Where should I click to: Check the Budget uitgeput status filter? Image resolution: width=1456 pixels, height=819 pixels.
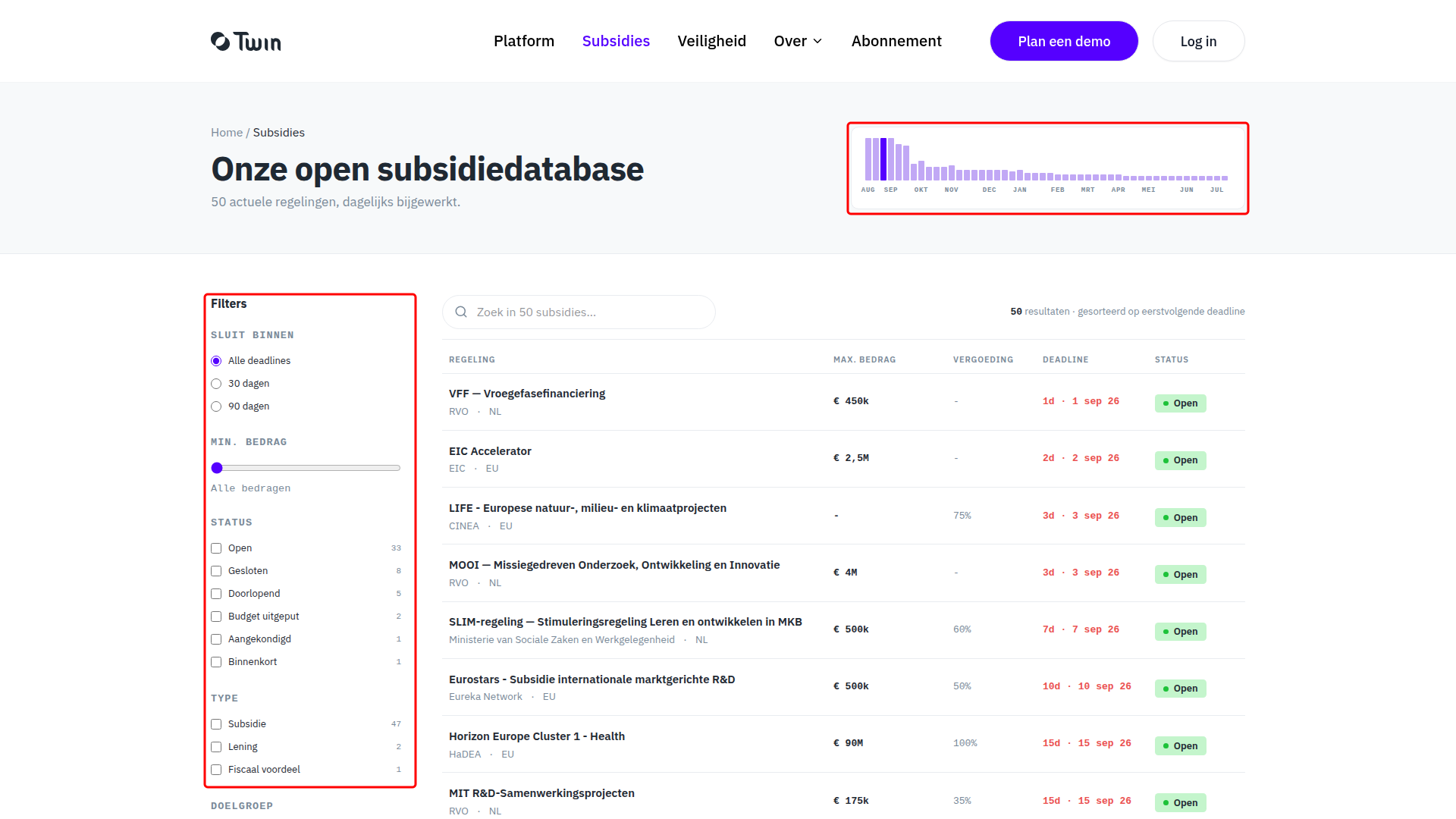coord(216,617)
